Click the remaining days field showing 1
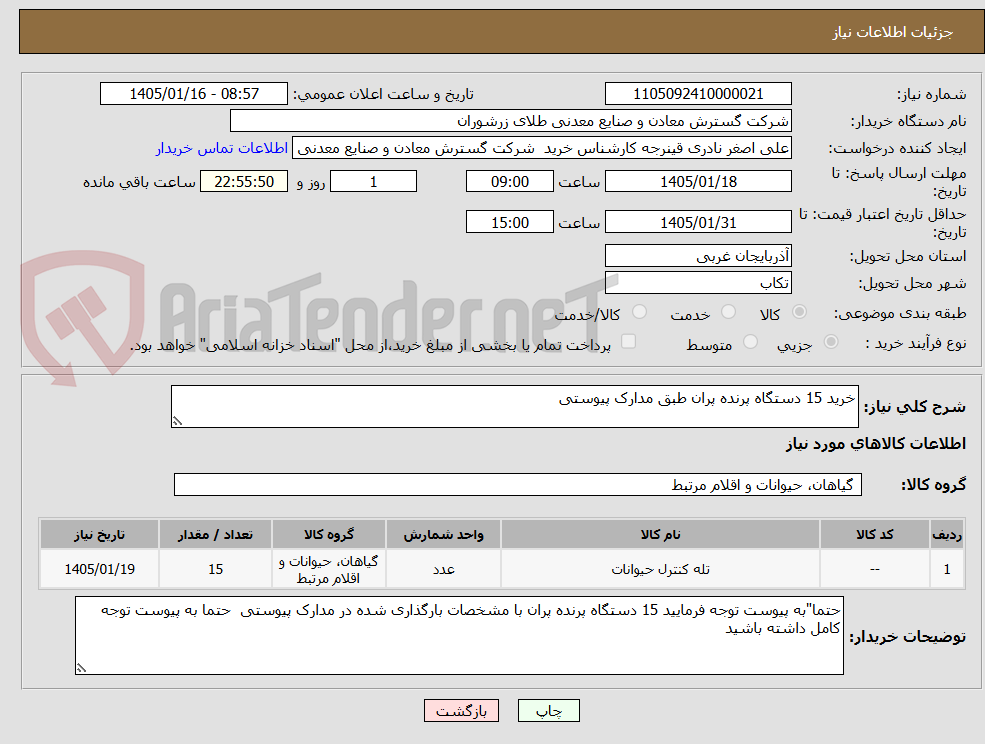Image resolution: width=985 pixels, height=744 pixels. (x=373, y=182)
